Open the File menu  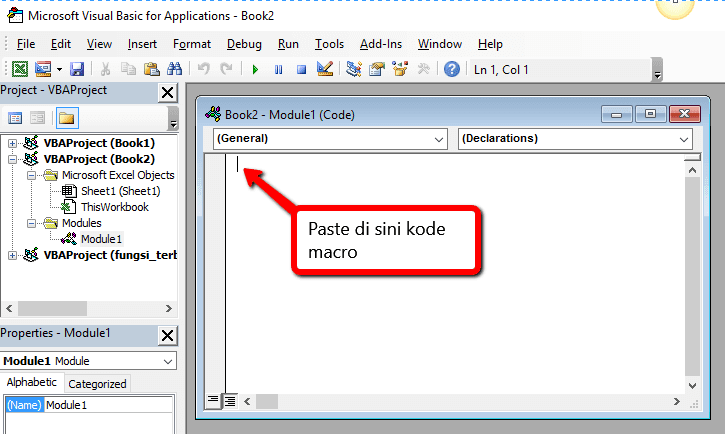(26, 44)
